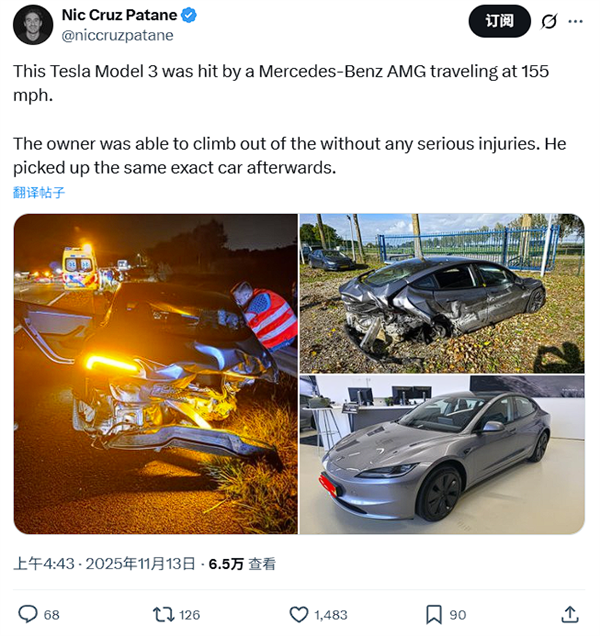View the 6.5万 查看 view count analytics

(x=241, y=564)
